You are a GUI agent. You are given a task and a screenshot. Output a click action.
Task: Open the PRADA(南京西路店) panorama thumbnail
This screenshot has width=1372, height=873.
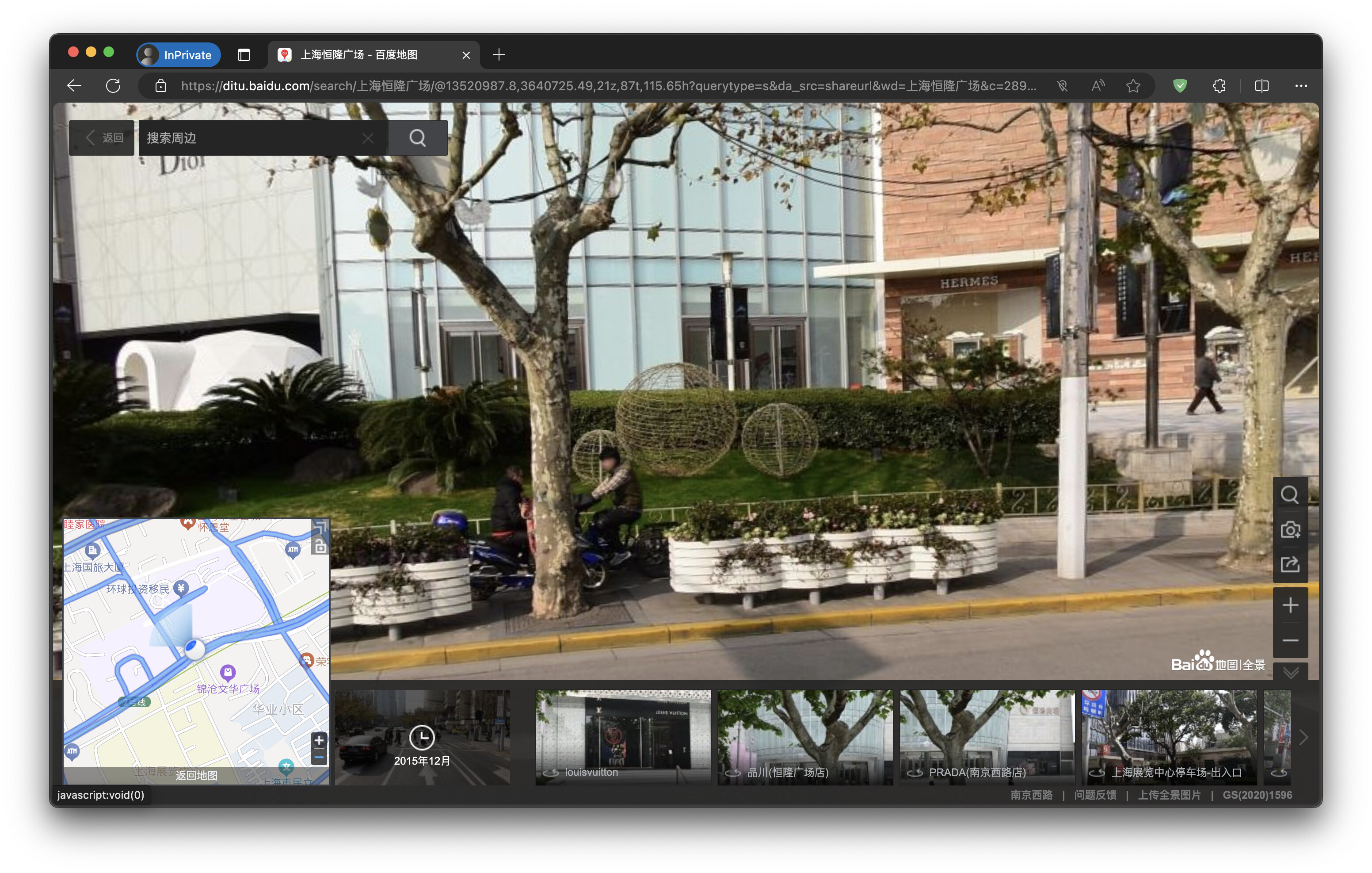pyautogui.click(x=986, y=737)
